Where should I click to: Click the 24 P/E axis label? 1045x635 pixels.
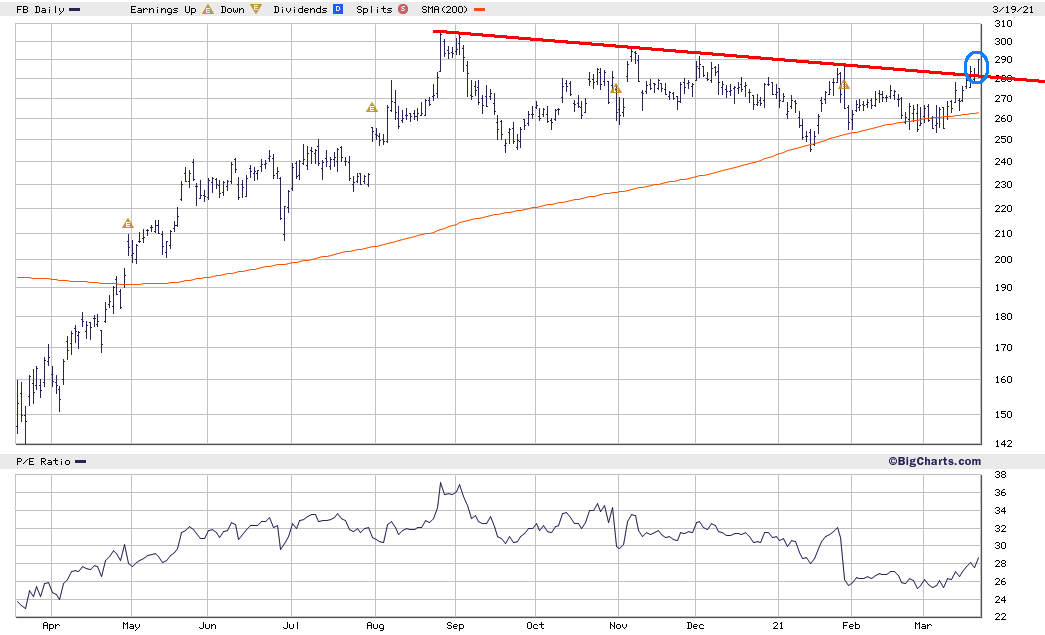[1000, 600]
